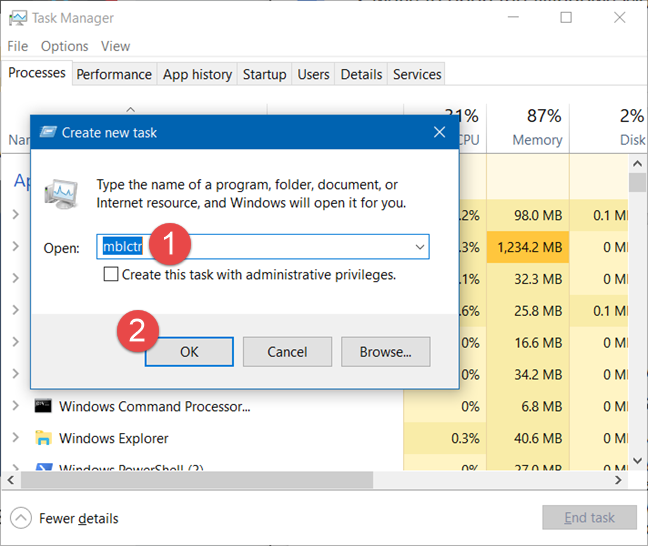Image resolution: width=648 pixels, height=546 pixels.
Task: Close the Create new task dialog
Action: coord(439,132)
